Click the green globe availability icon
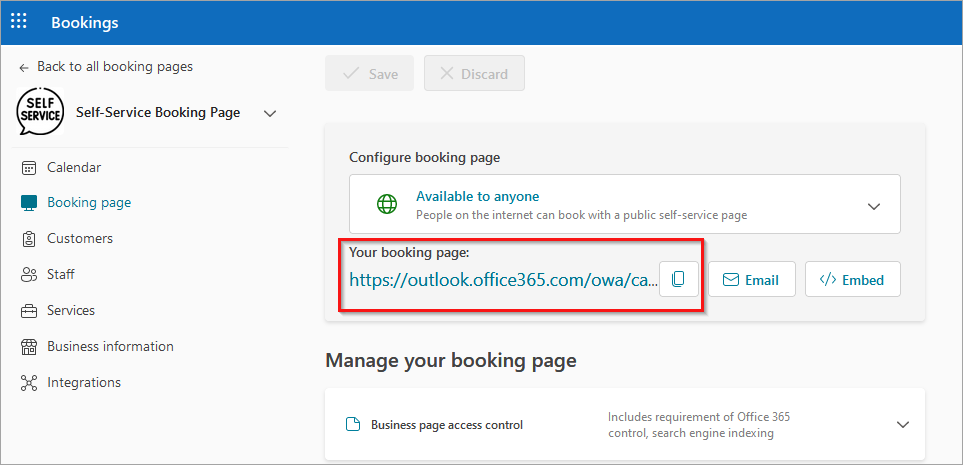This screenshot has width=963, height=465. (386, 205)
